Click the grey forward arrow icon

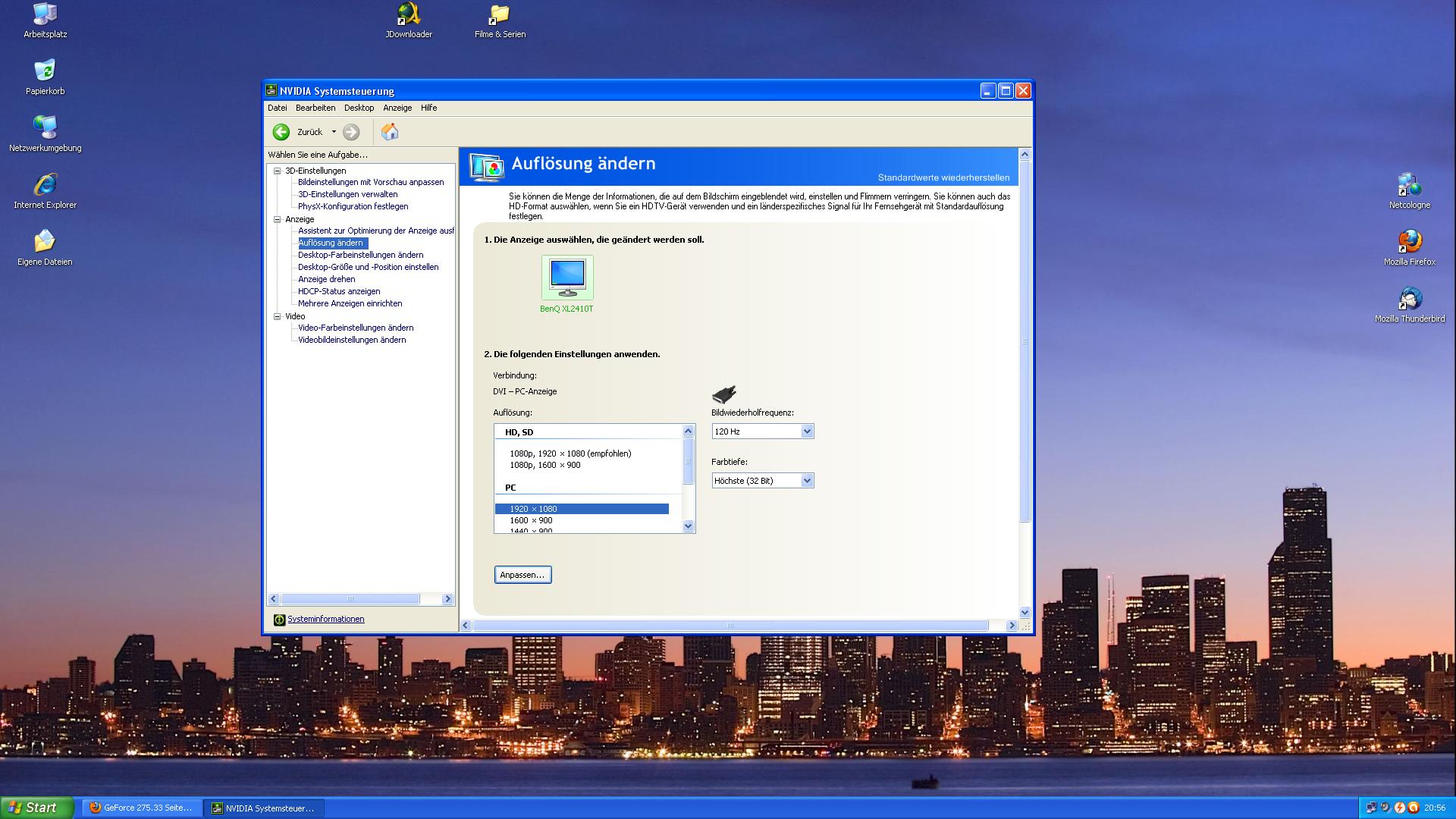click(351, 132)
